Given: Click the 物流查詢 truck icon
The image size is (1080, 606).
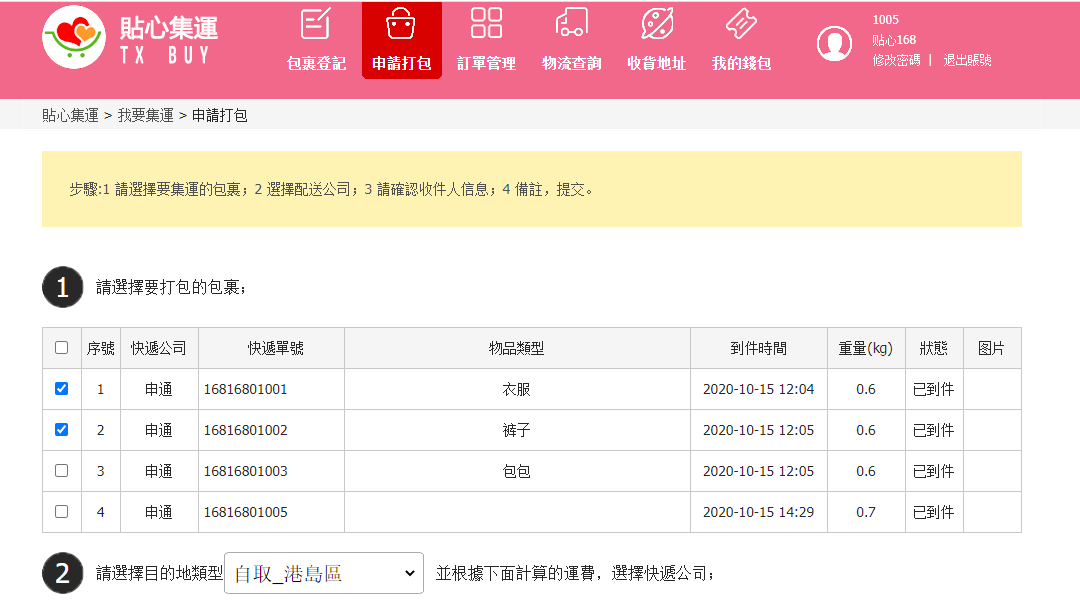Looking at the screenshot, I should pos(571,23).
